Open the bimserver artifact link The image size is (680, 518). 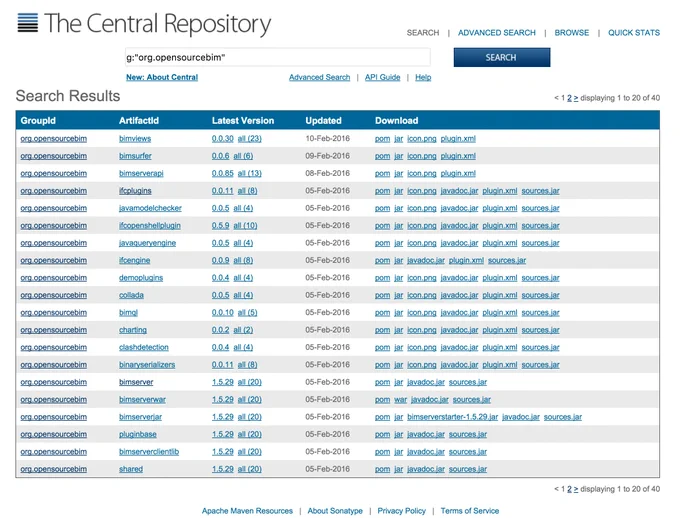[136, 382]
